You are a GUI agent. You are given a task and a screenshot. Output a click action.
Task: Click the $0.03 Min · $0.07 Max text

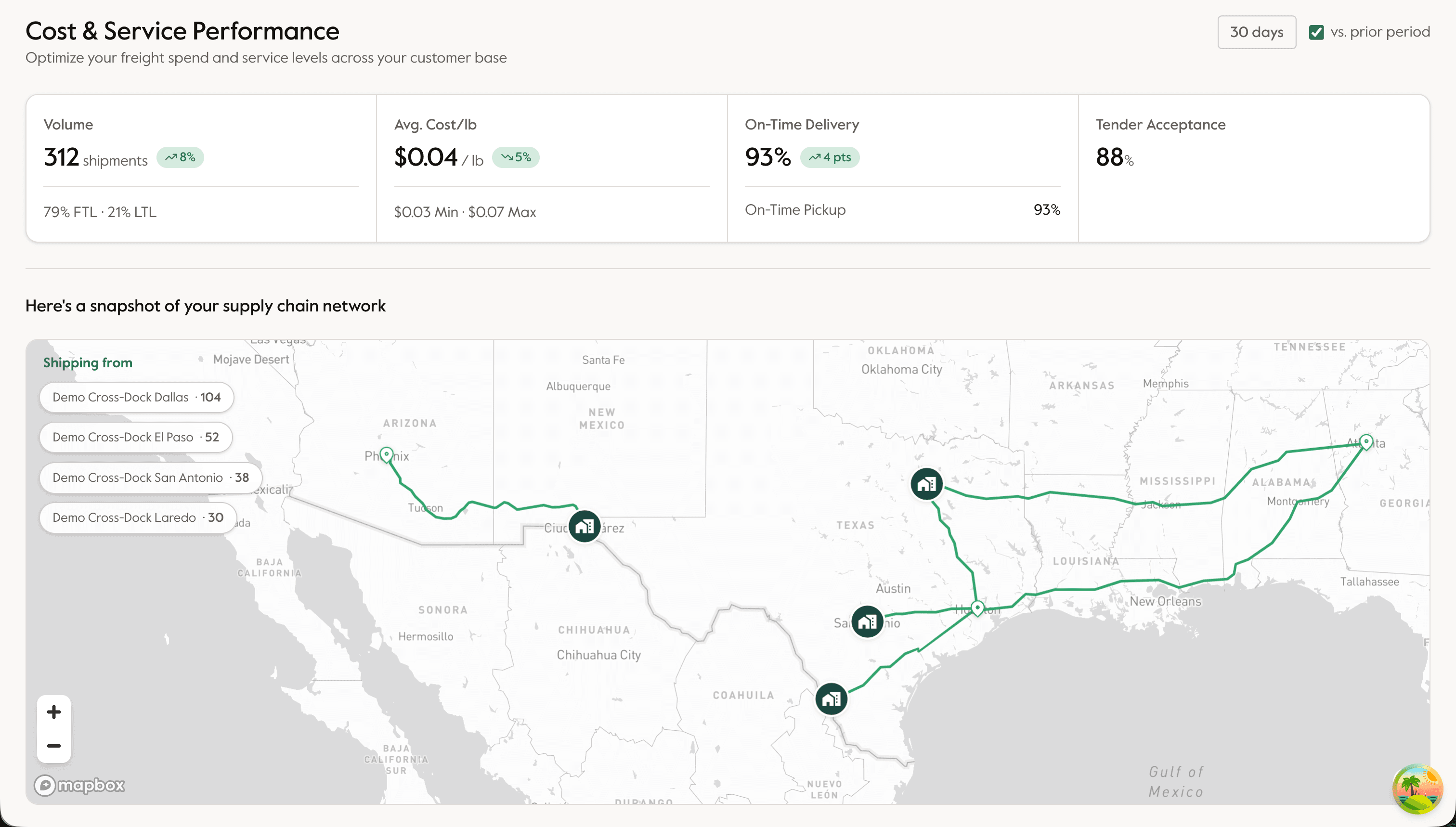(x=465, y=212)
